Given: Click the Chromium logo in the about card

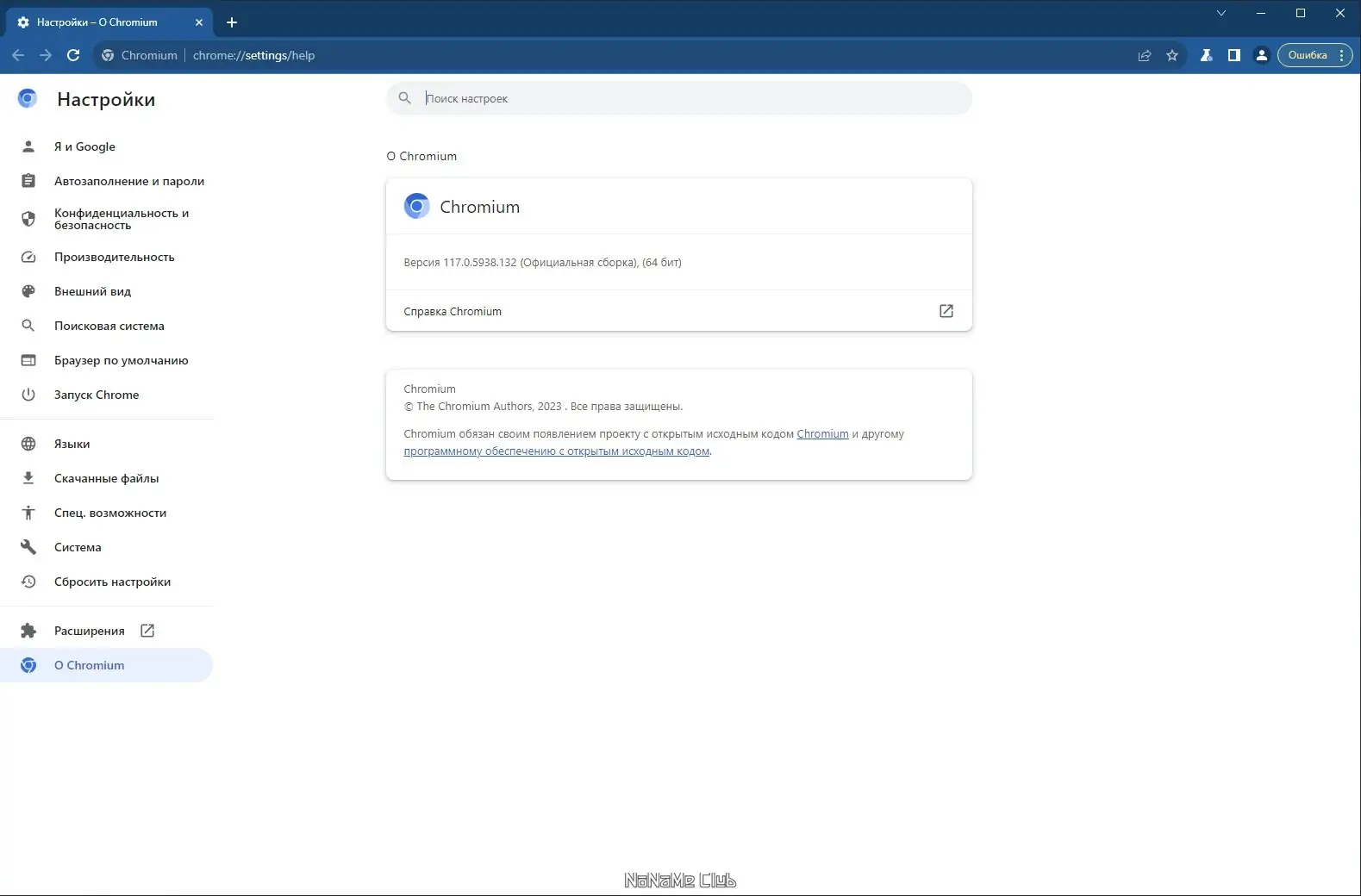Looking at the screenshot, I should click(417, 206).
